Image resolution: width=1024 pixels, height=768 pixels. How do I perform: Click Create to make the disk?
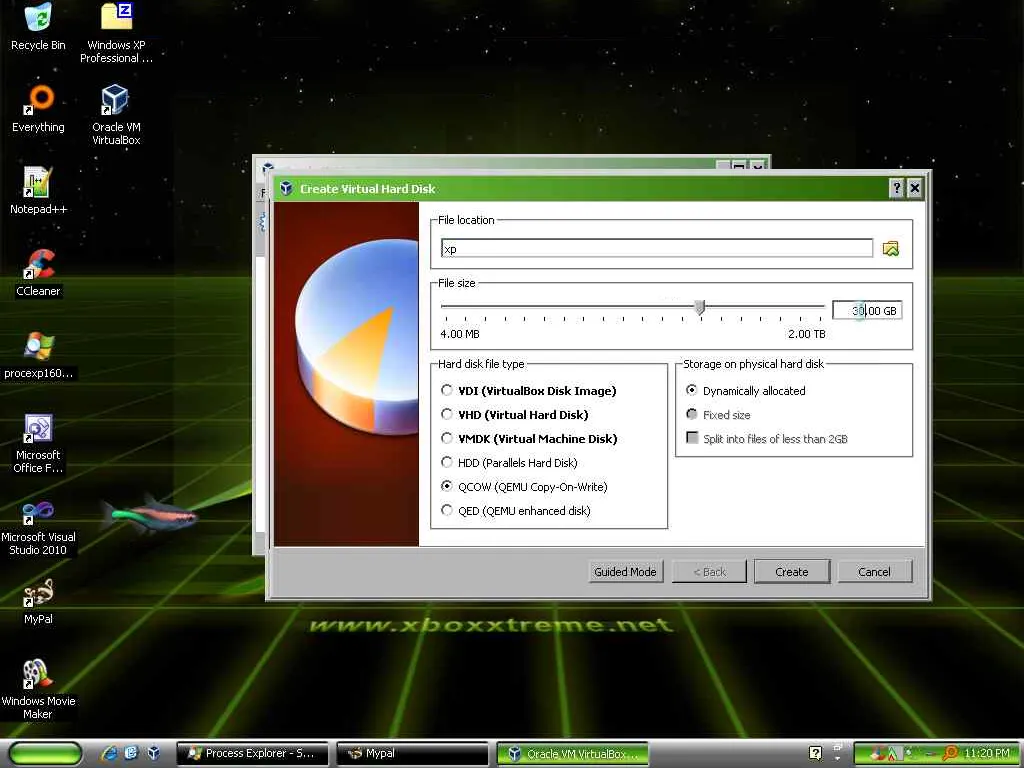click(792, 571)
